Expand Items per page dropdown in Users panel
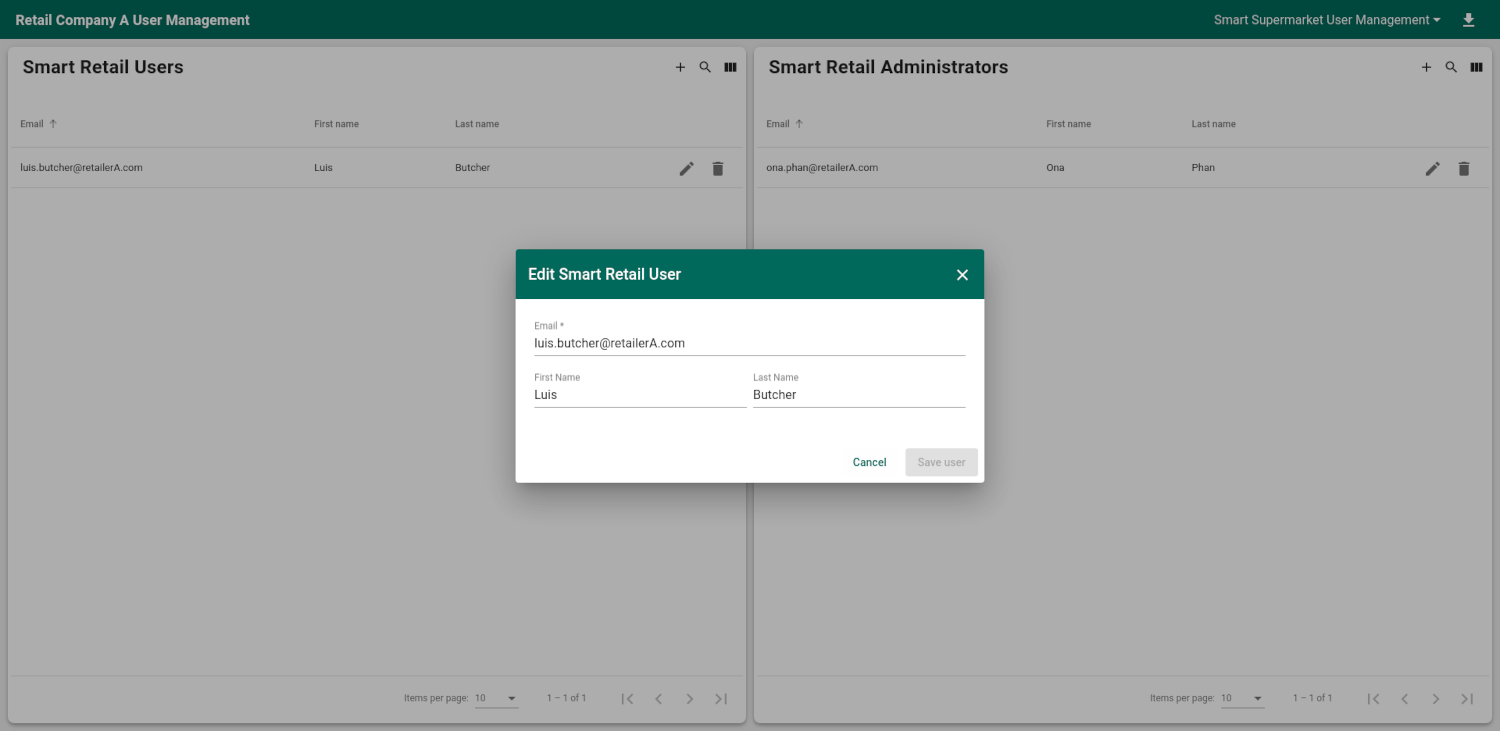Image resolution: width=1500 pixels, height=731 pixels. (497, 698)
